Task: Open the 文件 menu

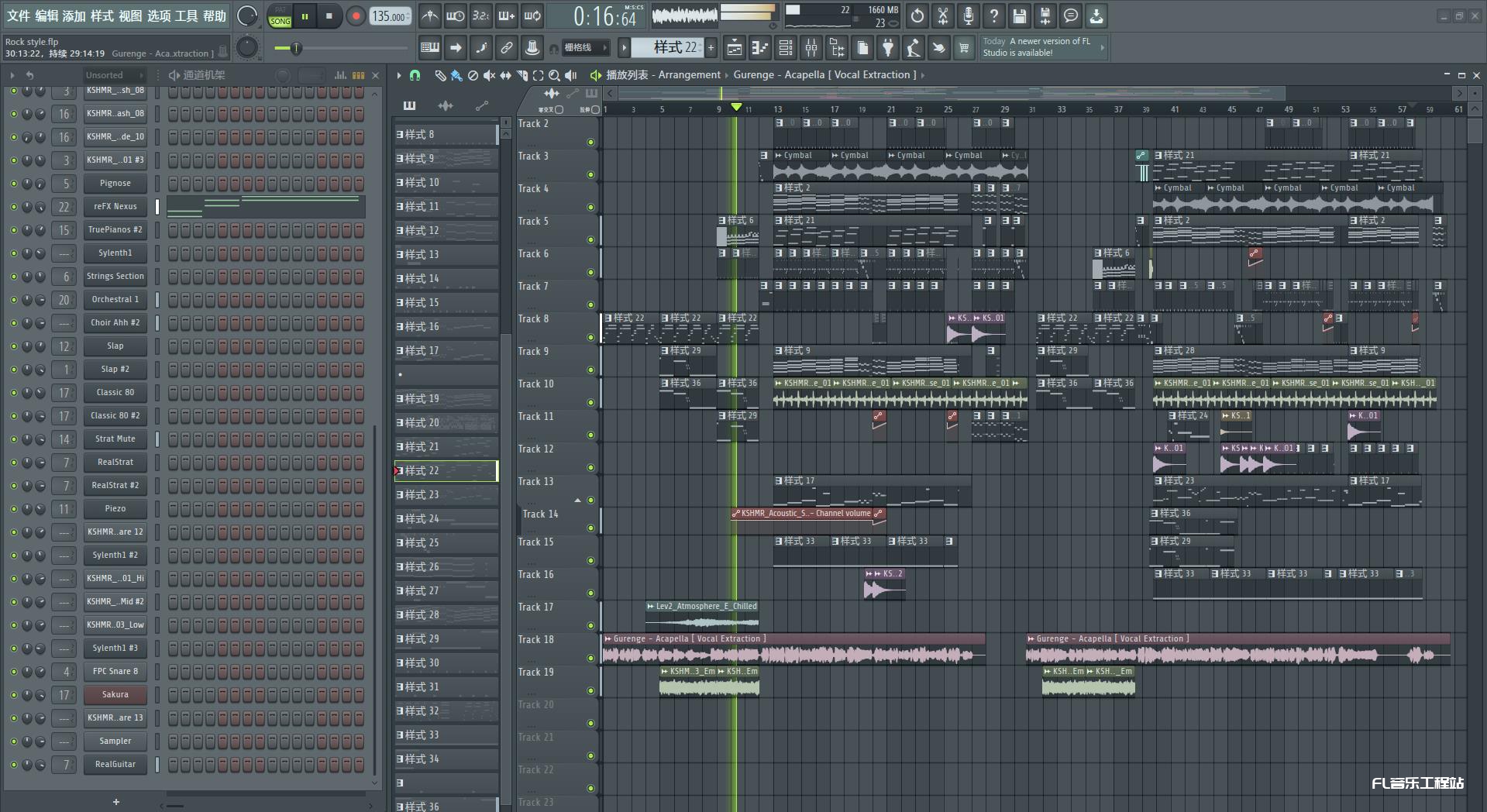Action: (19, 15)
